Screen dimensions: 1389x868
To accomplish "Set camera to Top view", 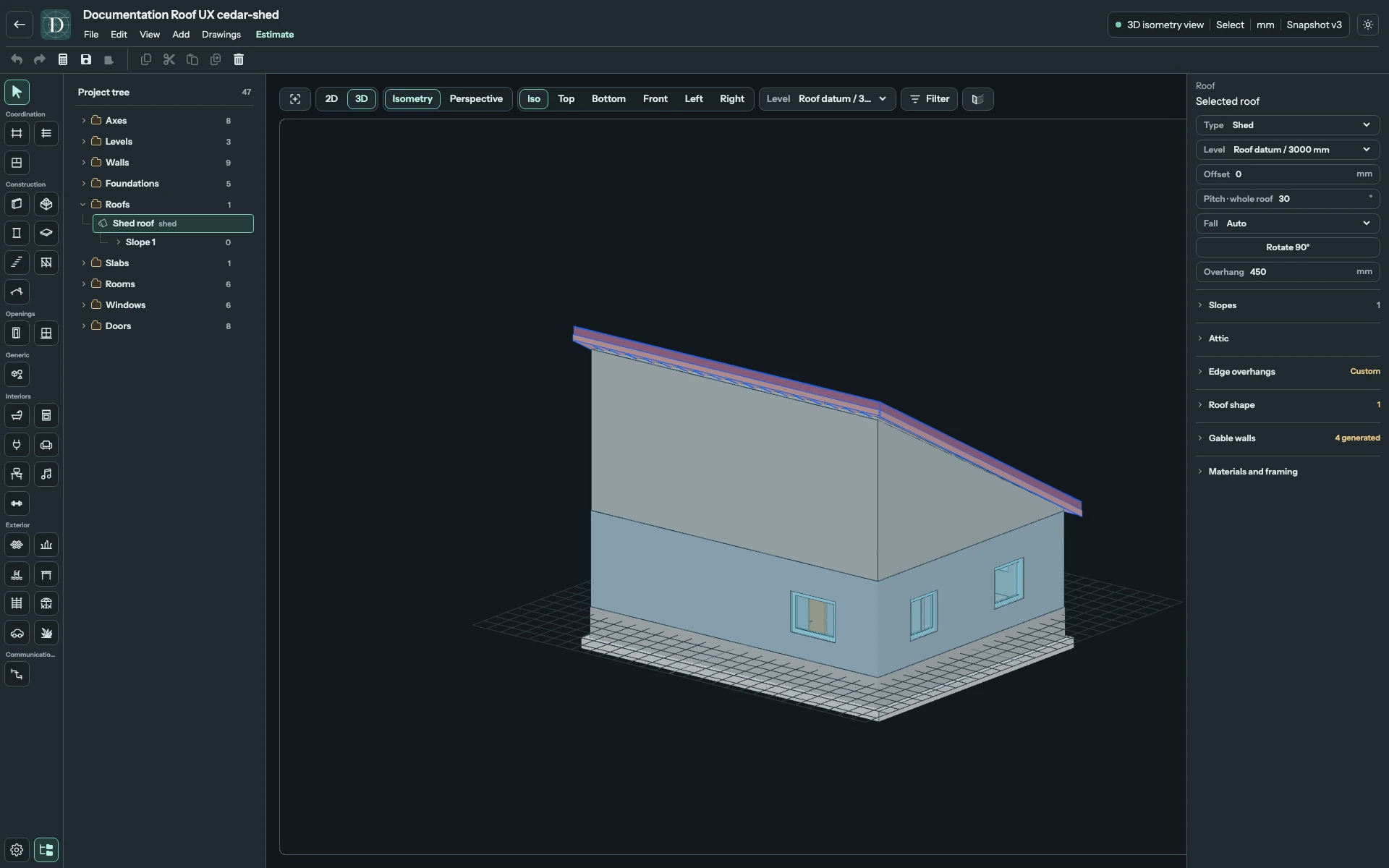I will [566, 99].
